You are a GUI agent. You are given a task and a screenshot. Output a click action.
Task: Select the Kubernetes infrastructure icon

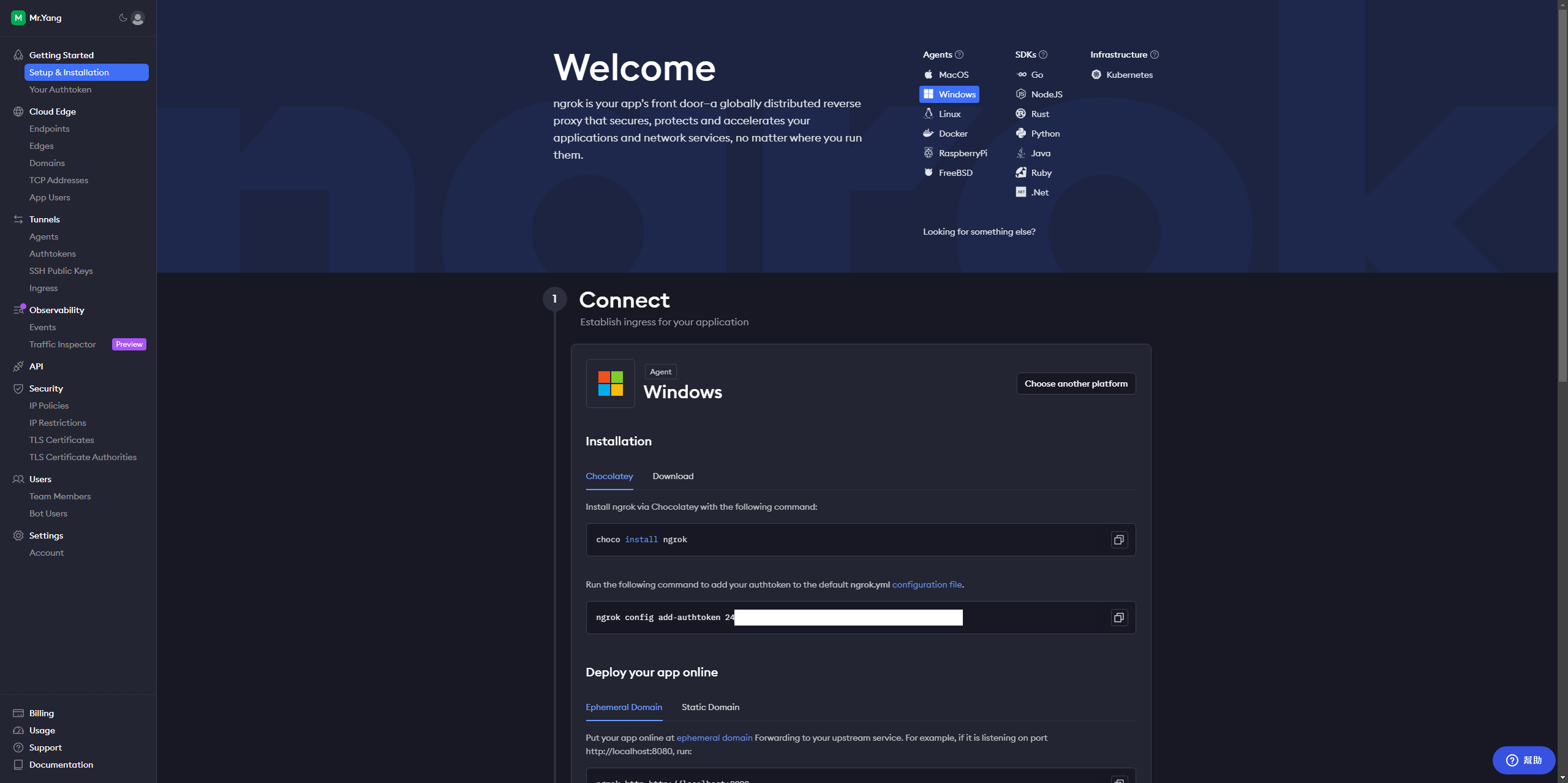[1096, 75]
